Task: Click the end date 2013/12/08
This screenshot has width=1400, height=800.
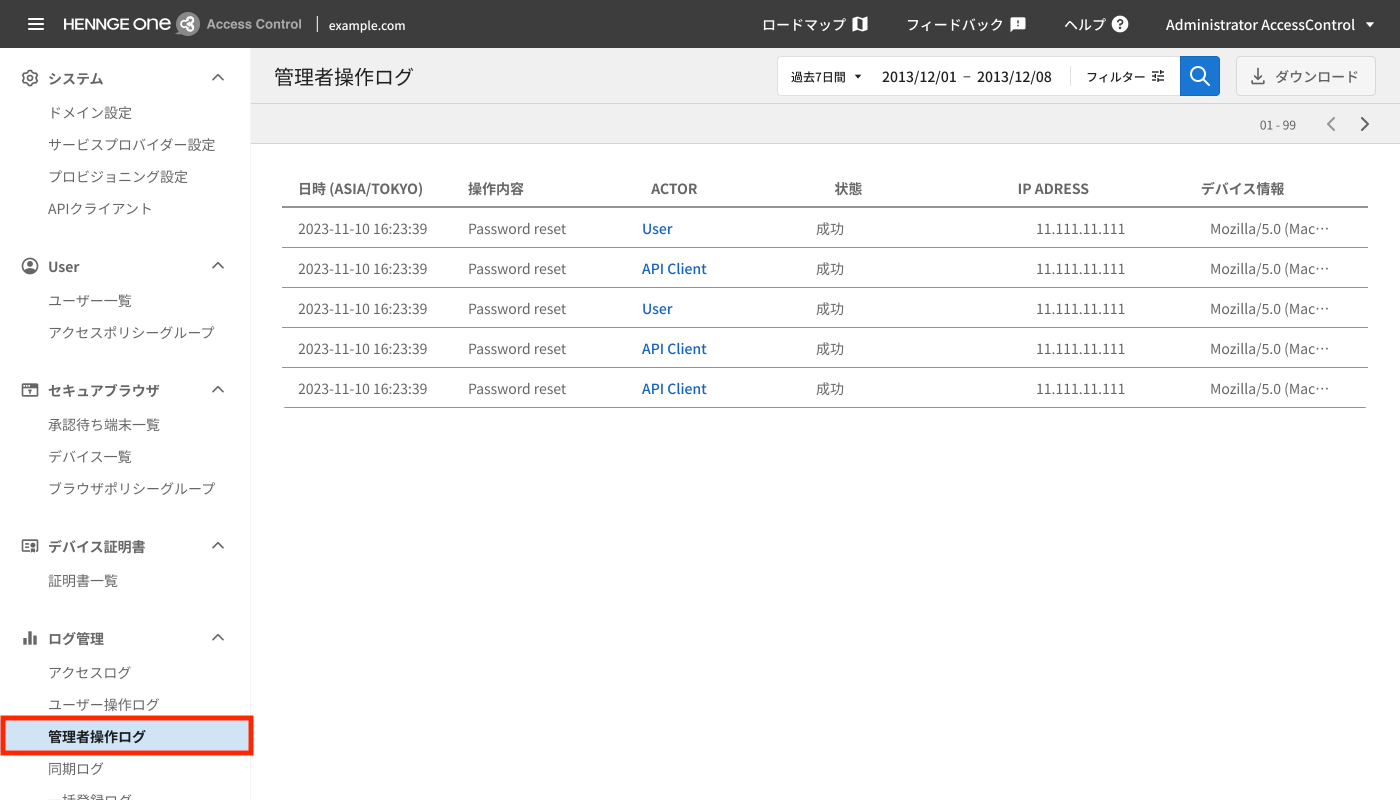Action: pyautogui.click(x=1014, y=76)
